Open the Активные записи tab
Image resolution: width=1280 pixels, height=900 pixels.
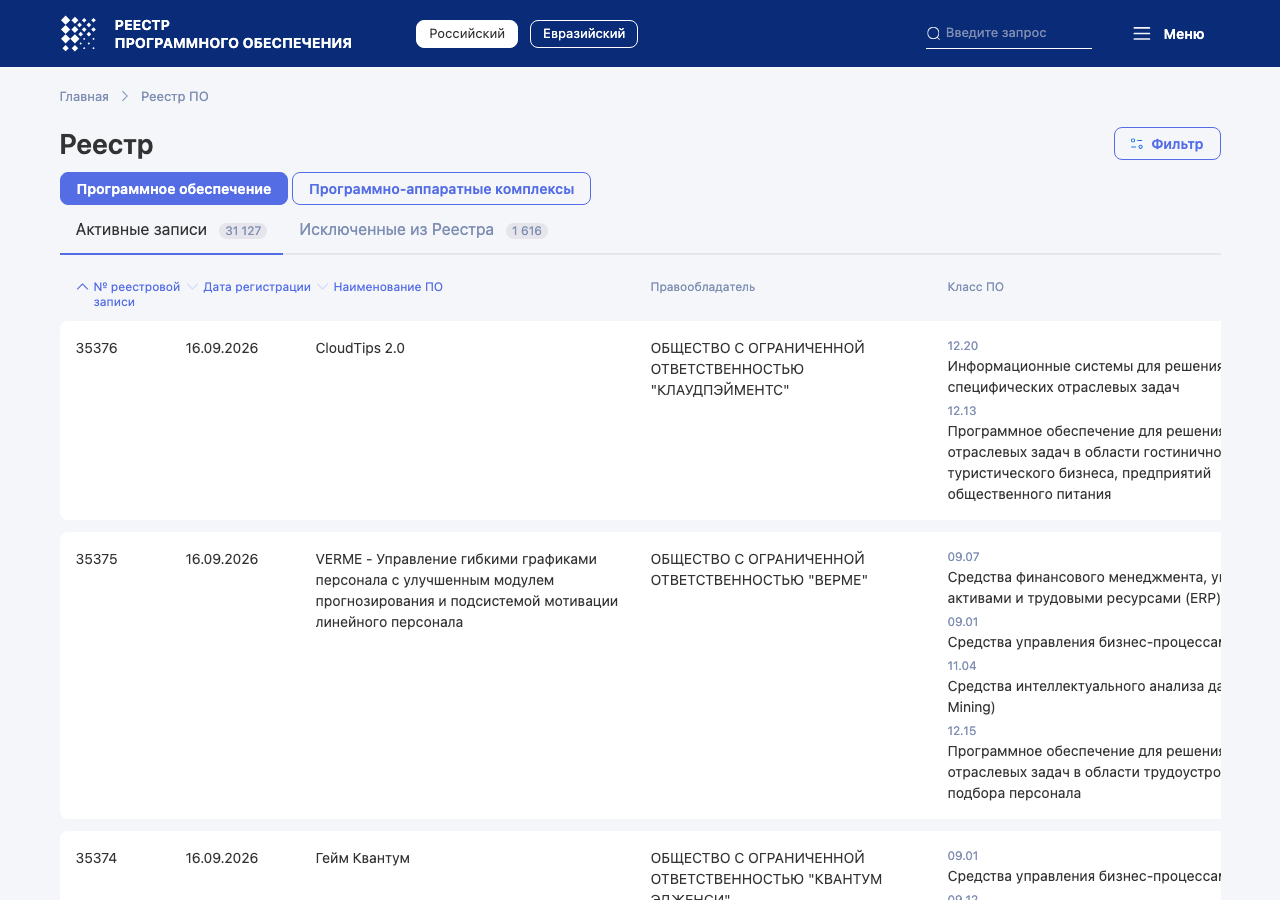click(x=171, y=231)
